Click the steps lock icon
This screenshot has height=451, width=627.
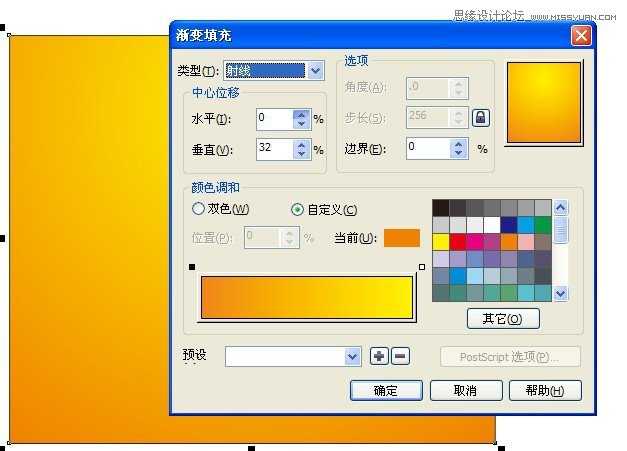pyautogui.click(x=481, y=118)
